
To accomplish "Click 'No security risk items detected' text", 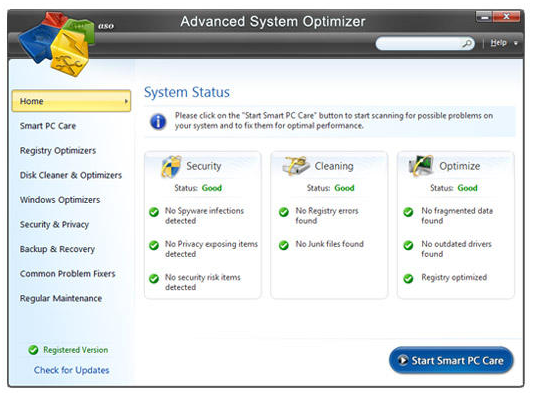I will click(x=203, y=282).
